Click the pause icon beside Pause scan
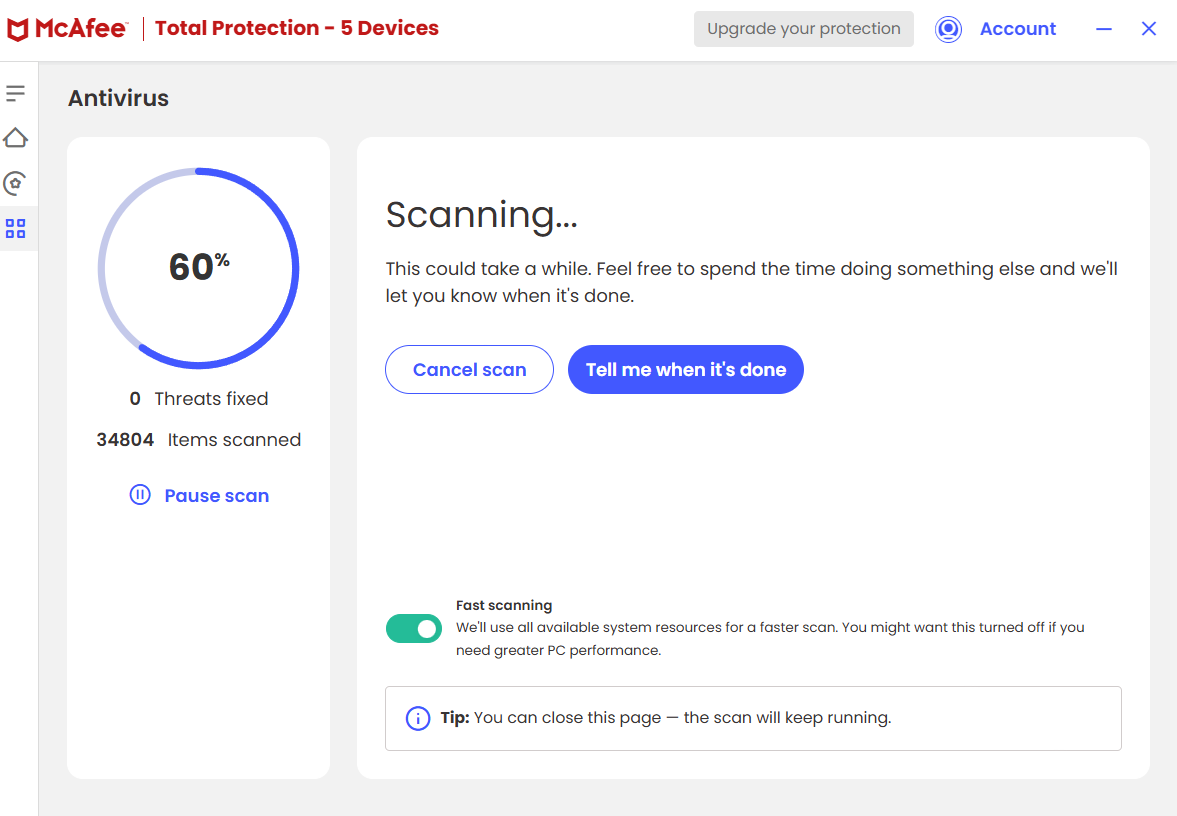The image size is (1177, 816). pyautogui.click(x=140, y=495)
